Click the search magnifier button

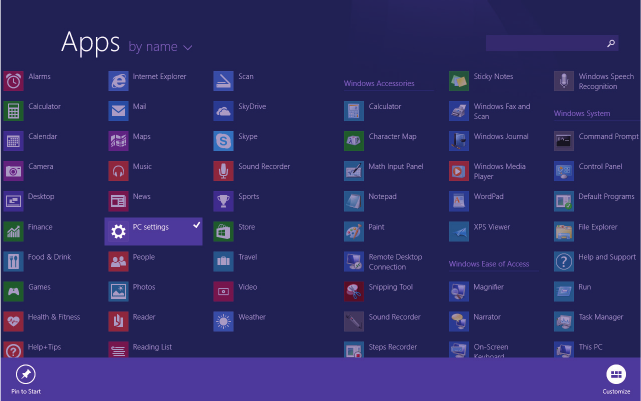click(x=611, y=43)
